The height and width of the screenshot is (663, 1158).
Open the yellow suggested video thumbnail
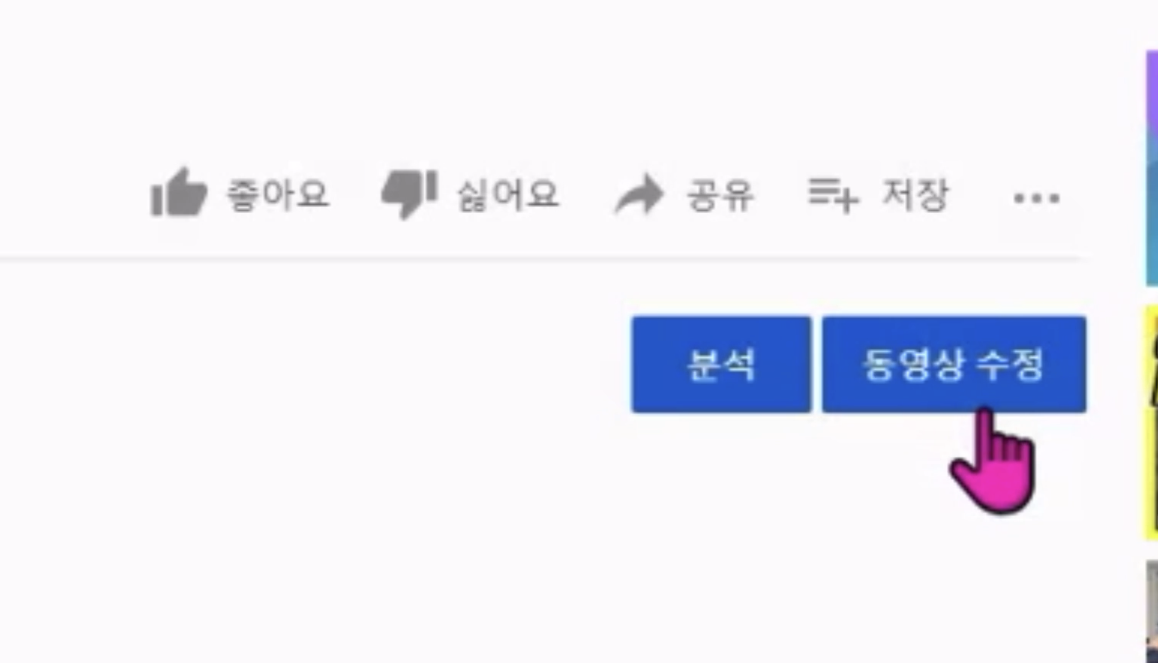1151,422
